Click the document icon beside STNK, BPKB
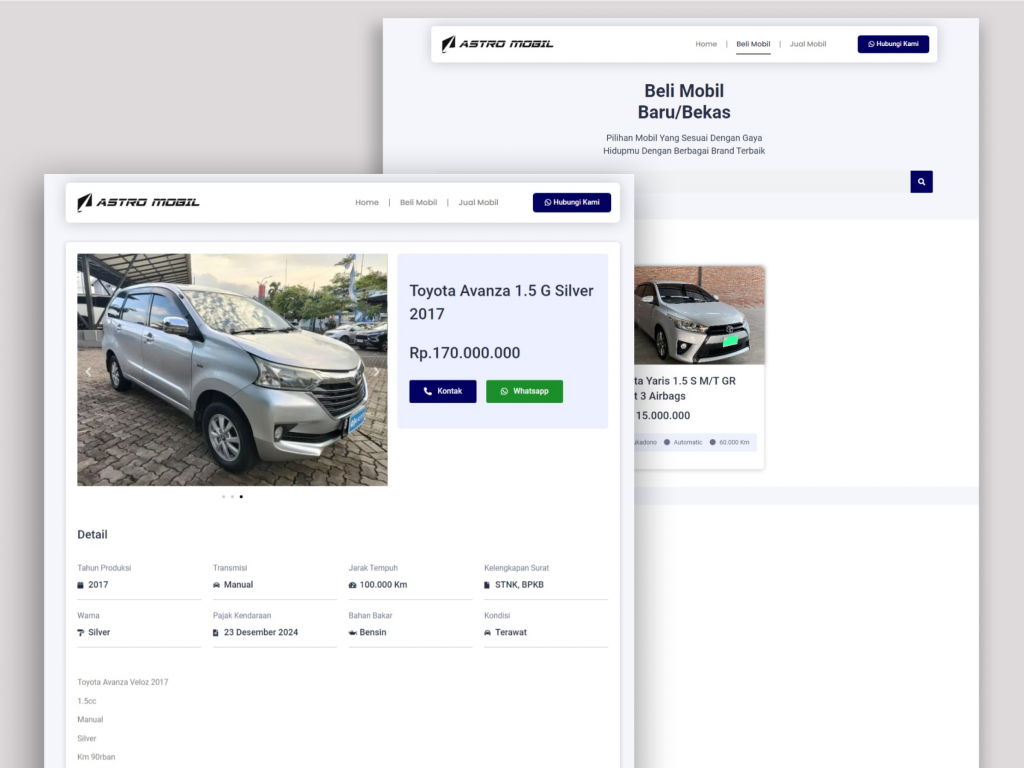The image size is (1024, 768). pyautogui.click(x=488, y=585)
